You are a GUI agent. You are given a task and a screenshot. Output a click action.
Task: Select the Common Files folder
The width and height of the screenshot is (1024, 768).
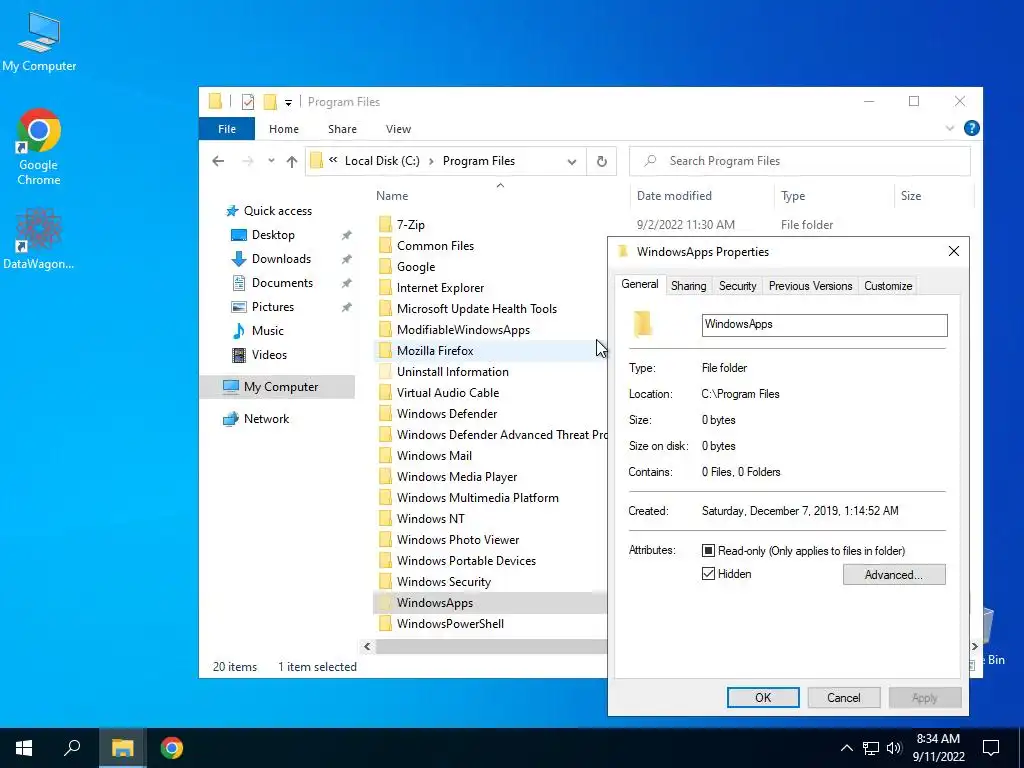(x=435, y=246)
